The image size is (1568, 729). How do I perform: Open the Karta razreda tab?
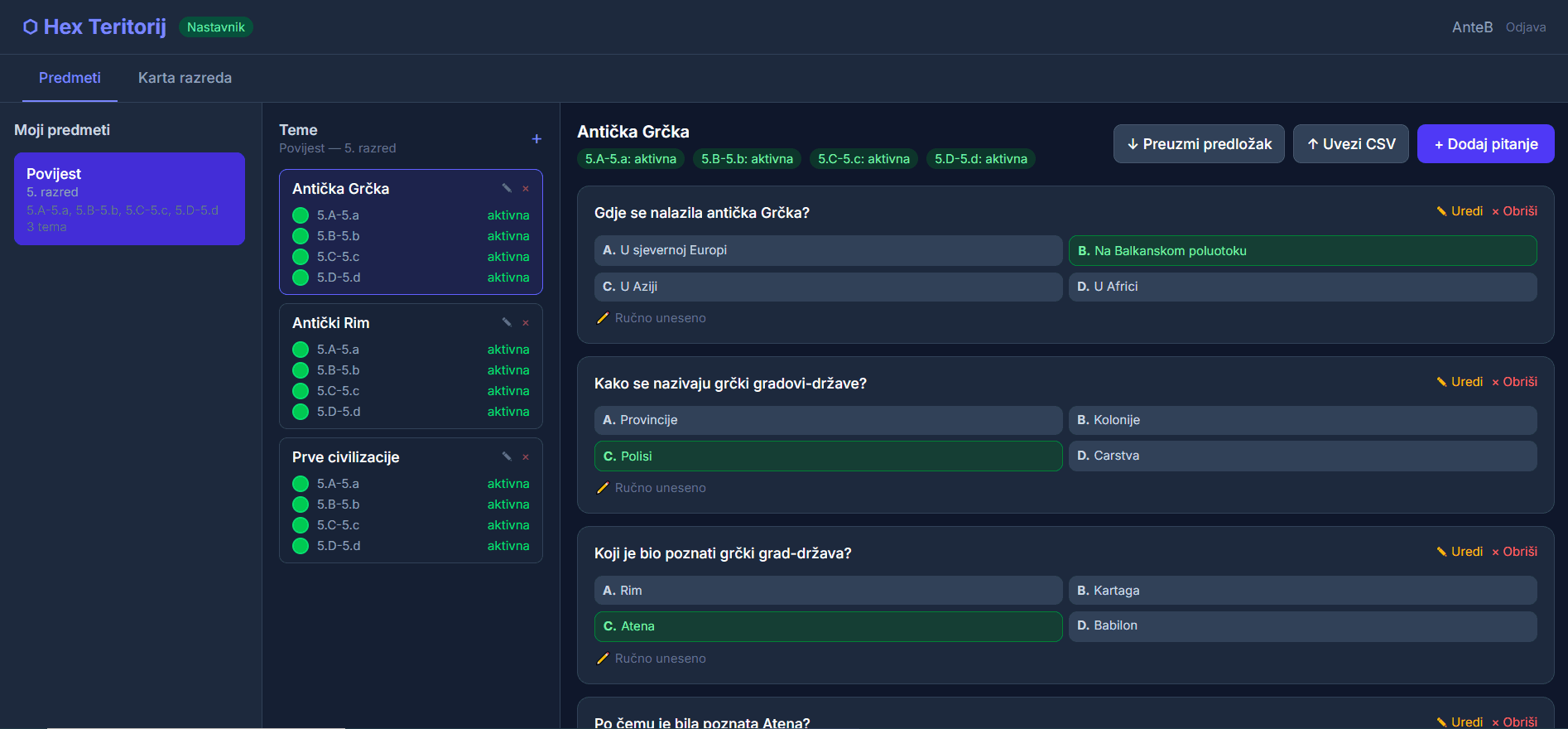tap(185, 78)
